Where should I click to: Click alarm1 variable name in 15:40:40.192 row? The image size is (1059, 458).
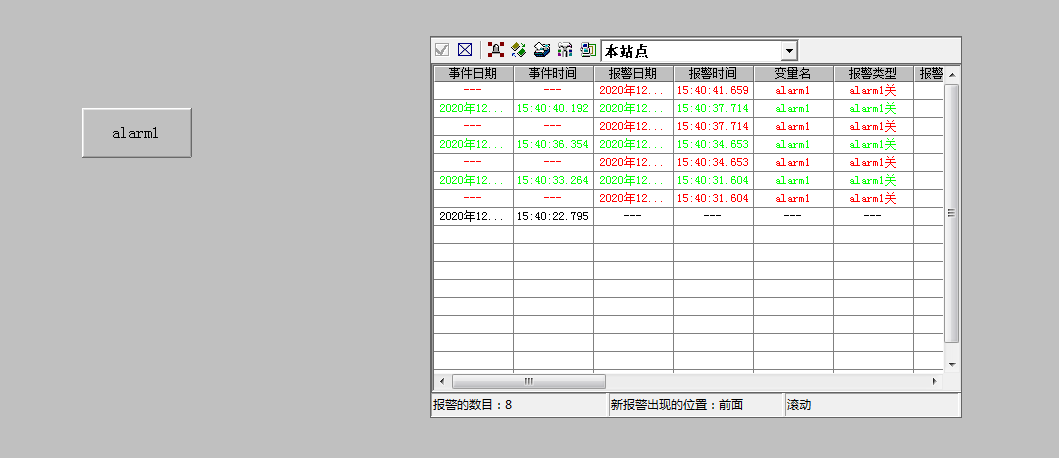point(793,108)
